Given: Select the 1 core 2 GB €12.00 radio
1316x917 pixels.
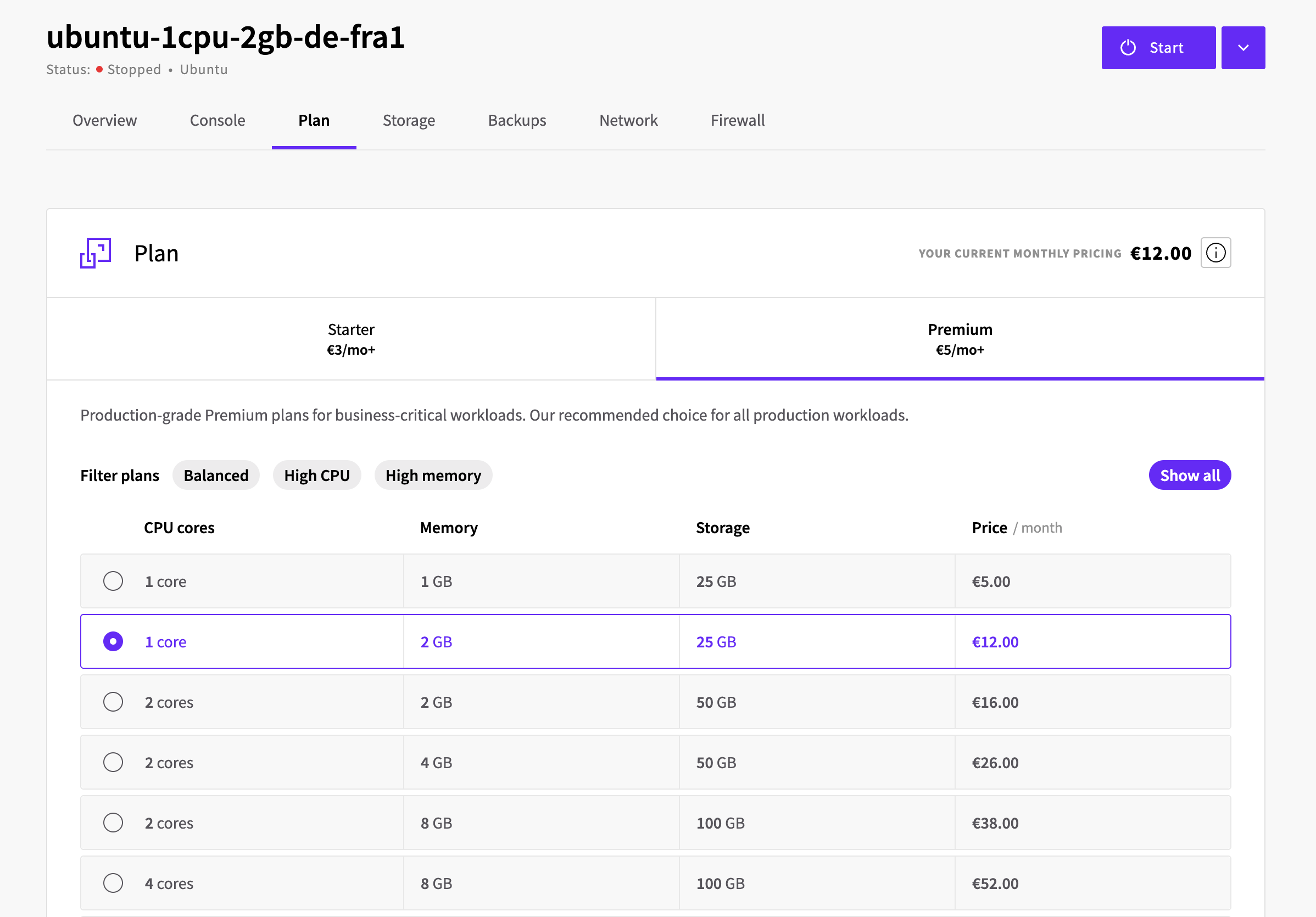Looking at the screenshot, I should coord(113,641).
